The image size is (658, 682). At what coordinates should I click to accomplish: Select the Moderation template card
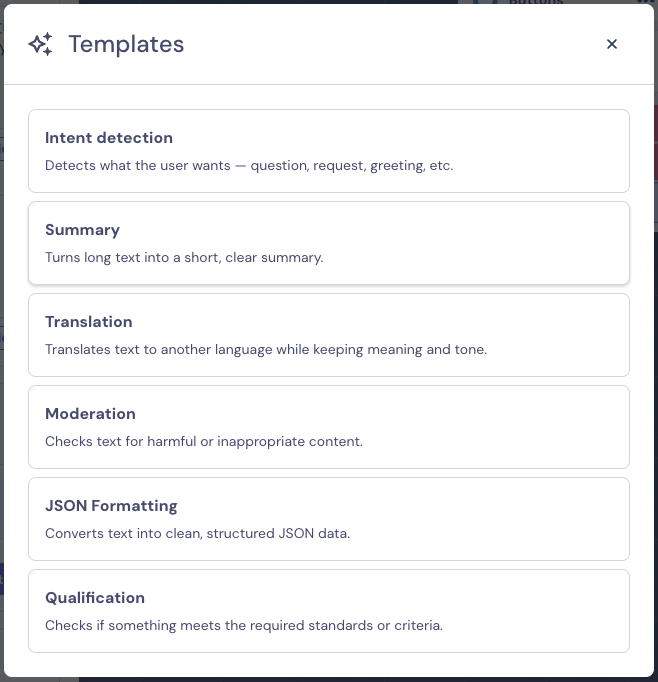328,427
